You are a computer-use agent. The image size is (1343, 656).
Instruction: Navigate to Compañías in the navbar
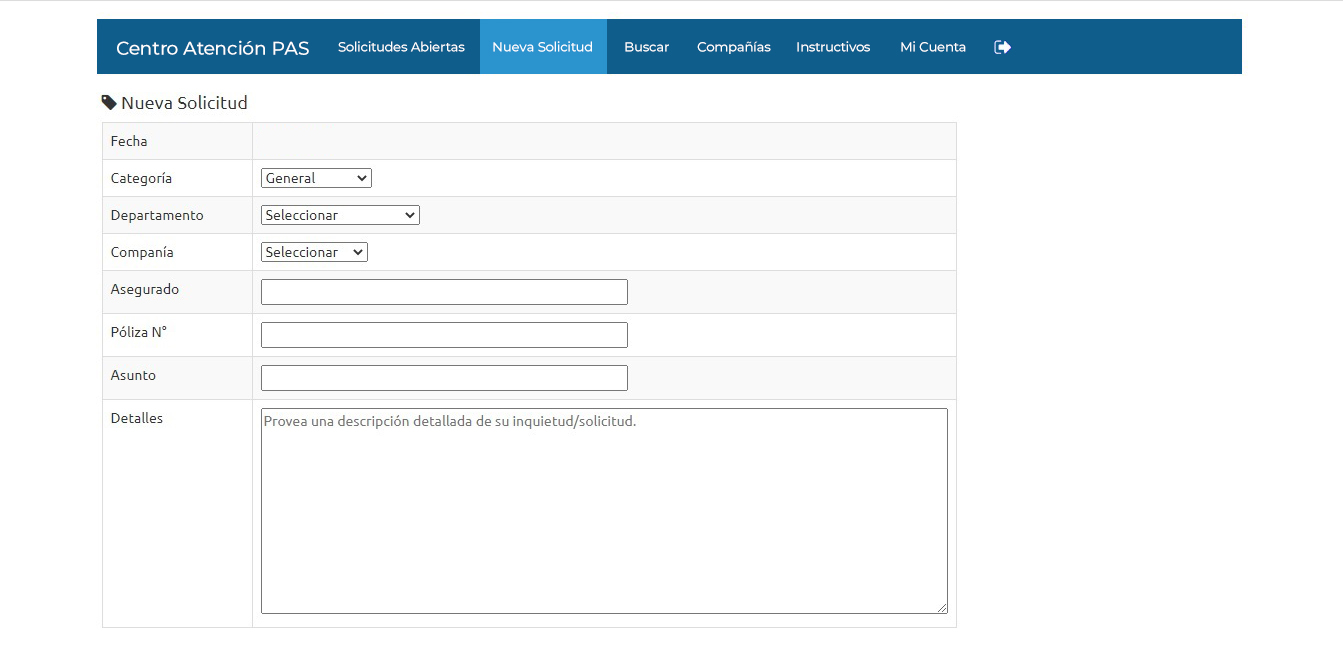(733, 47)
